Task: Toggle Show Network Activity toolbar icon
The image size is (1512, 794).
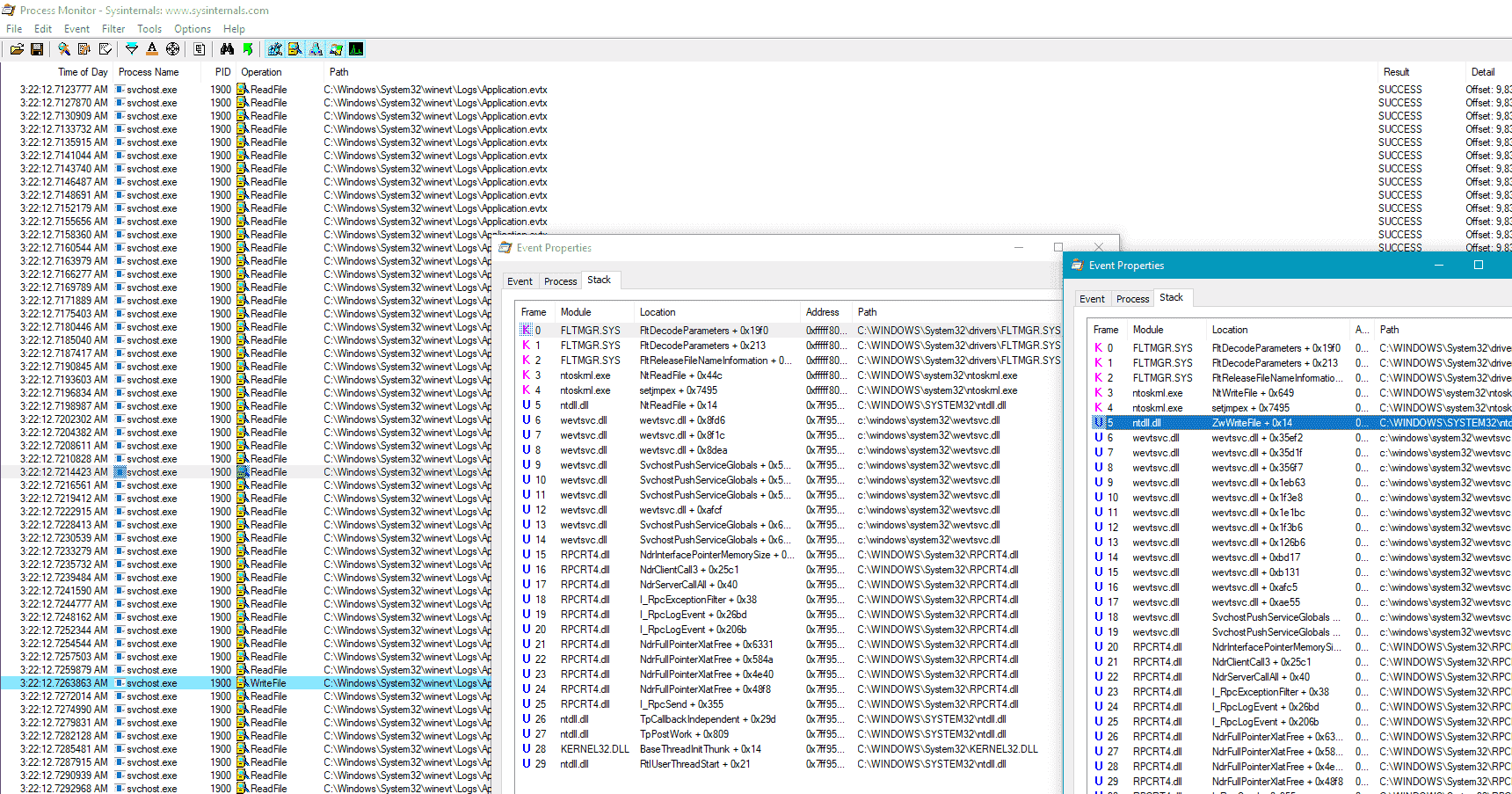Action: coord(316,49)
